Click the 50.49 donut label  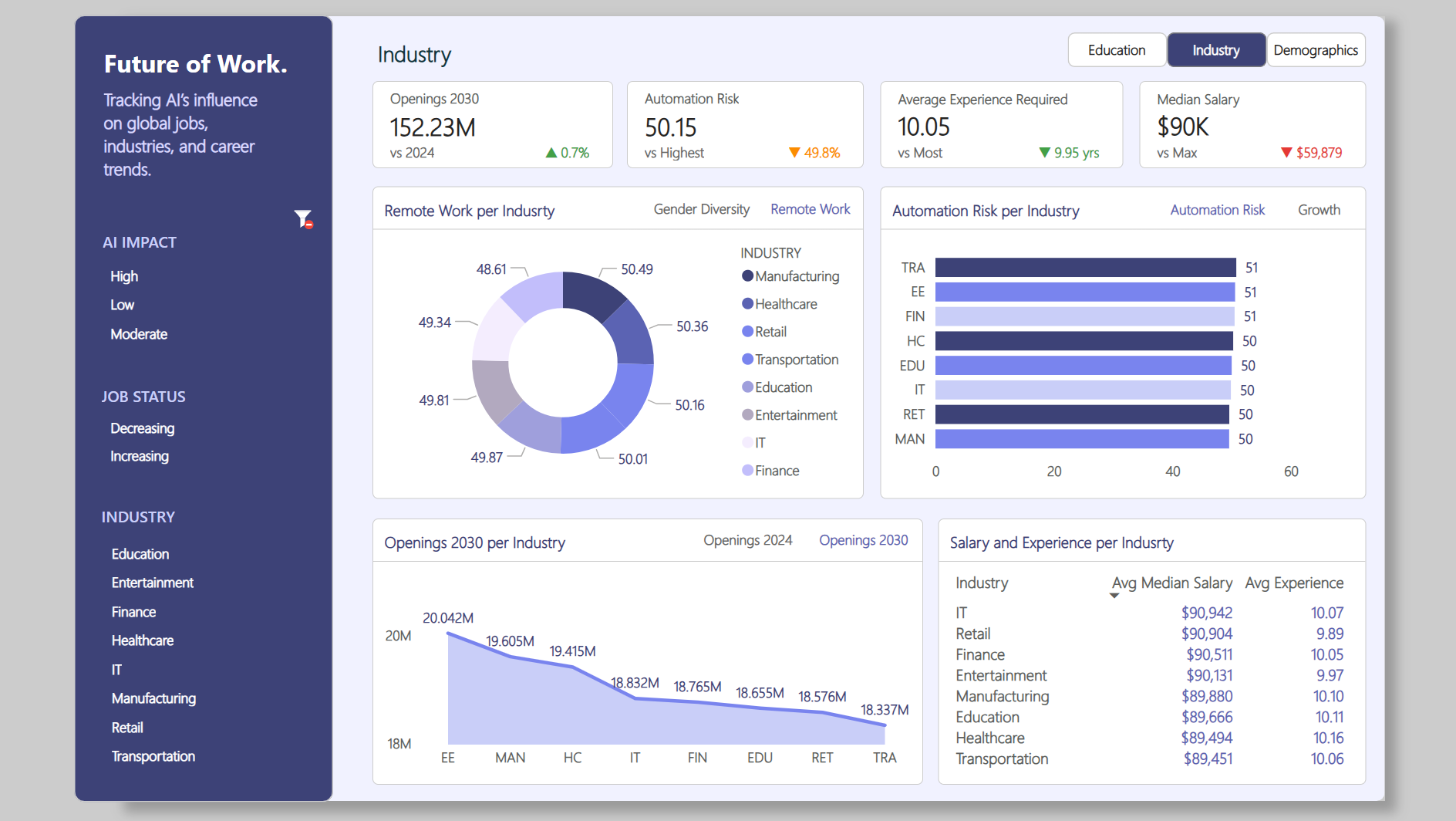(x=637, y=269)
